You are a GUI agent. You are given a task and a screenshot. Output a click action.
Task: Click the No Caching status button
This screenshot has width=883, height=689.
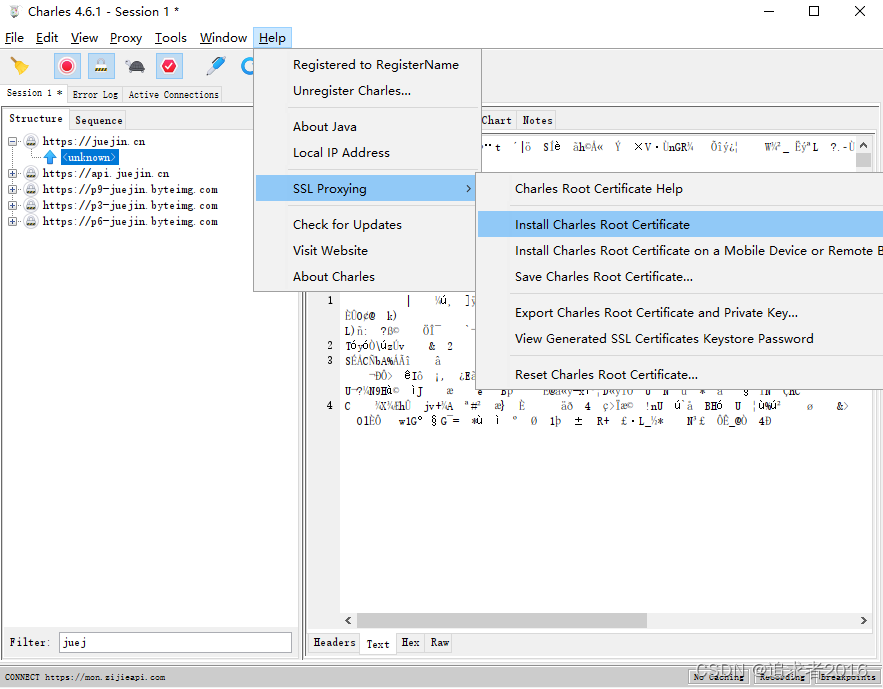719,677
